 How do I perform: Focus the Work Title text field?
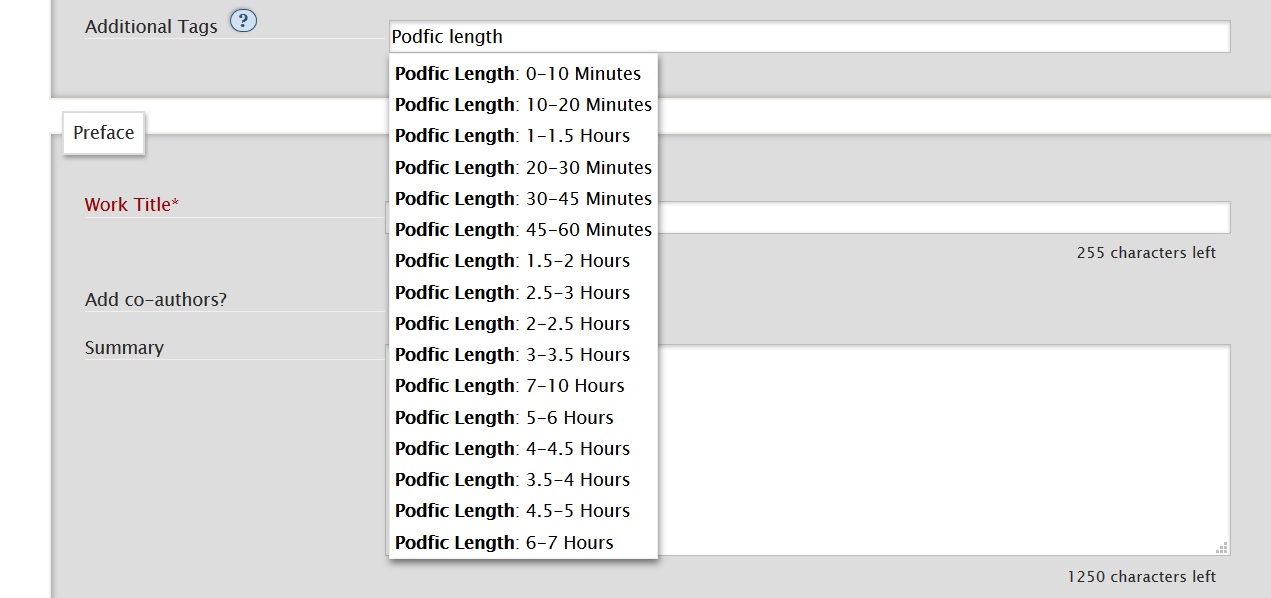[940, 217]
